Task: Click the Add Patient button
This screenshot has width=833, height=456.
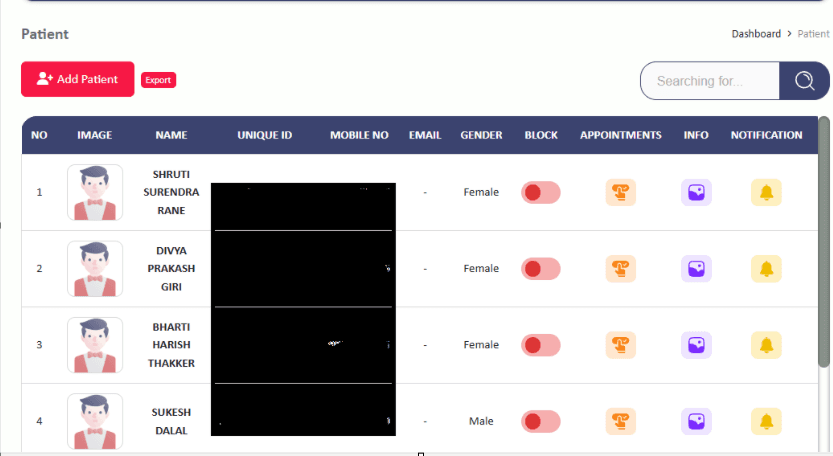Action: tap(78, 79)
